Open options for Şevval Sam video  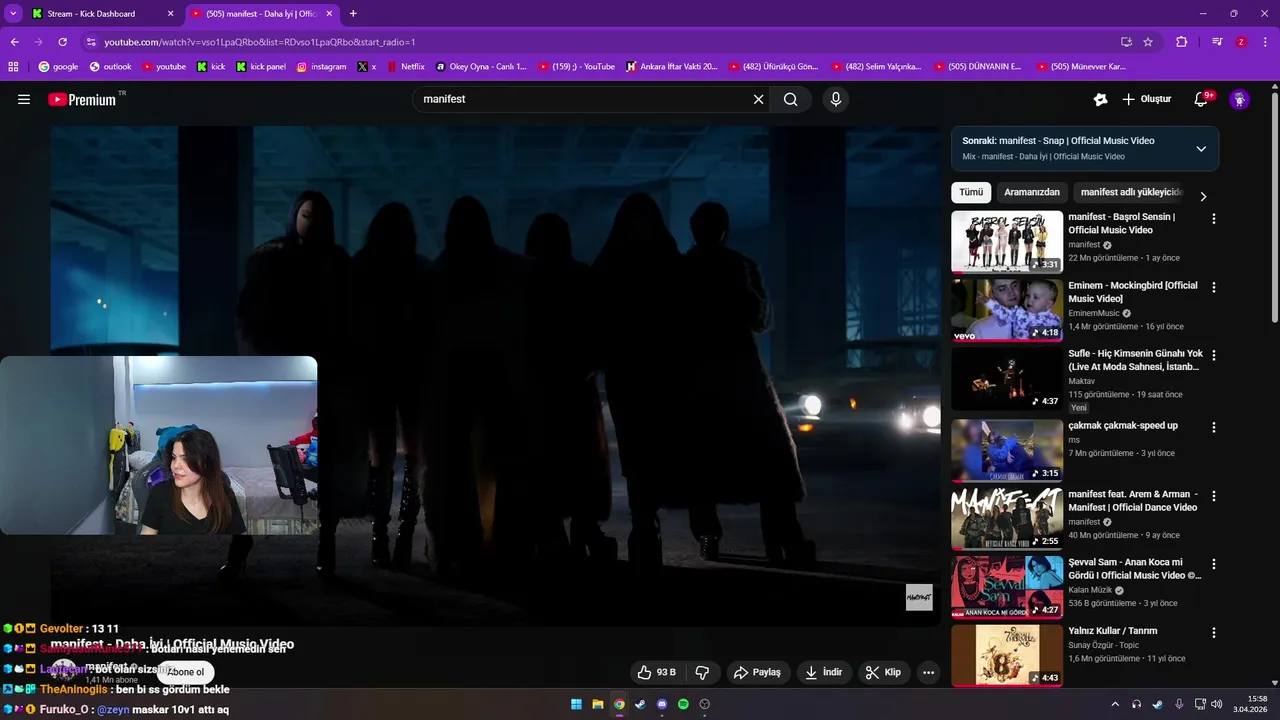(x=1214, y=563)
